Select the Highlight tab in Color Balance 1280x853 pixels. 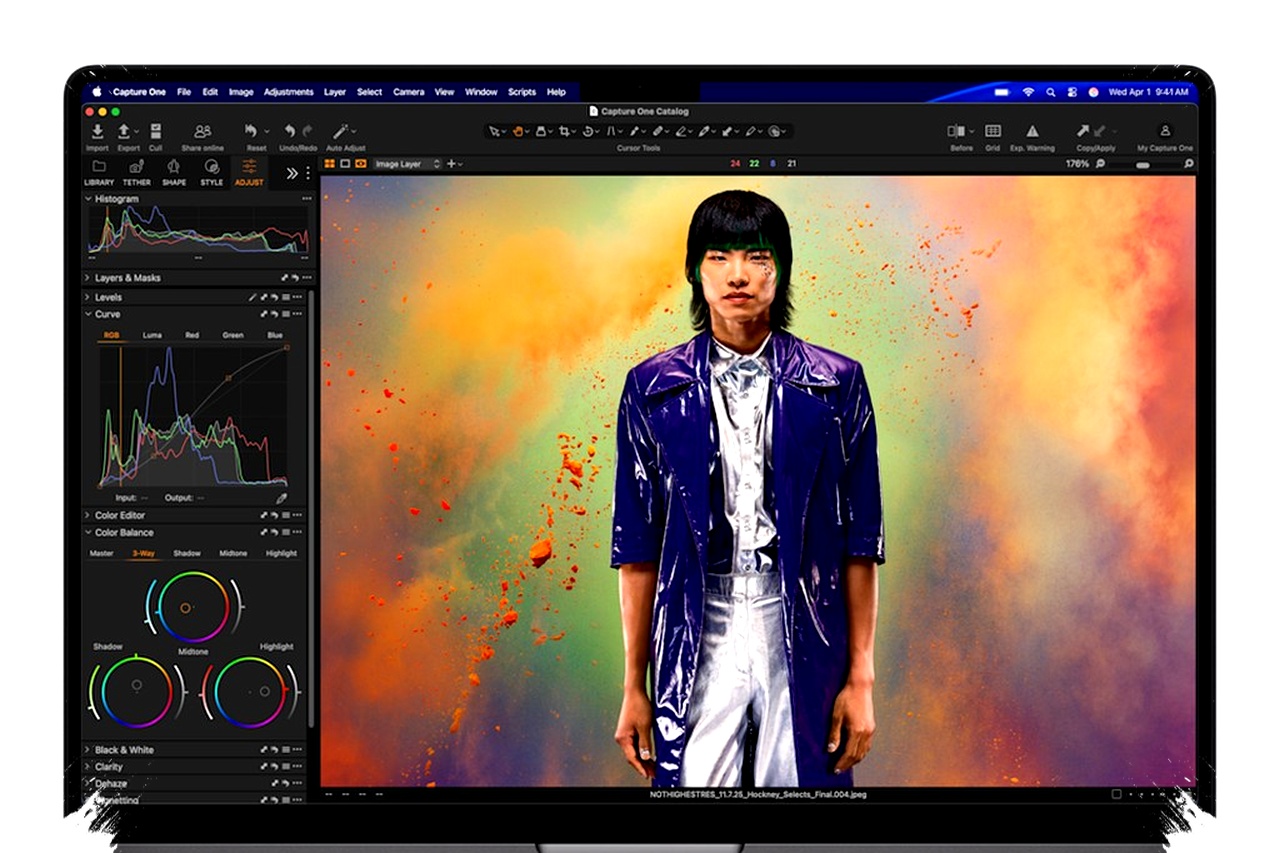281,553
